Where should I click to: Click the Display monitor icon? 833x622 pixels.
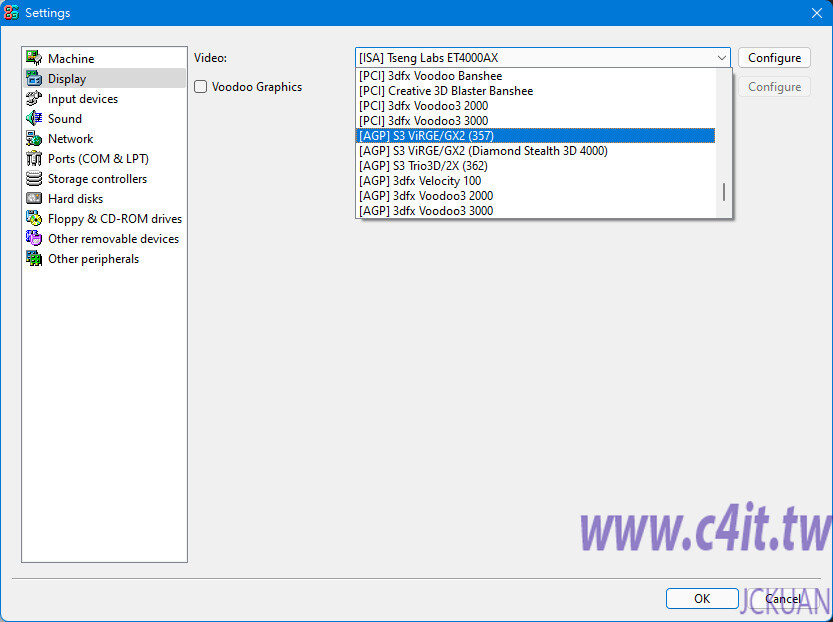coord(34,78)
